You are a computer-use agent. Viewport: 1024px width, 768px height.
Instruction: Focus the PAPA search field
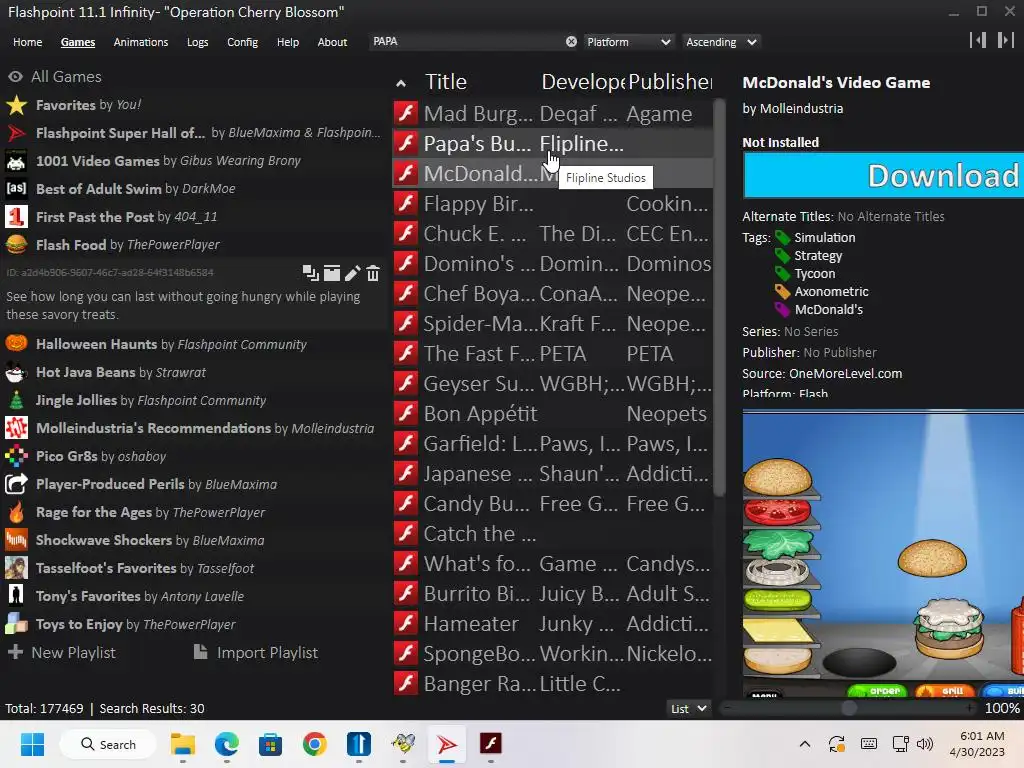click(467, 42)
